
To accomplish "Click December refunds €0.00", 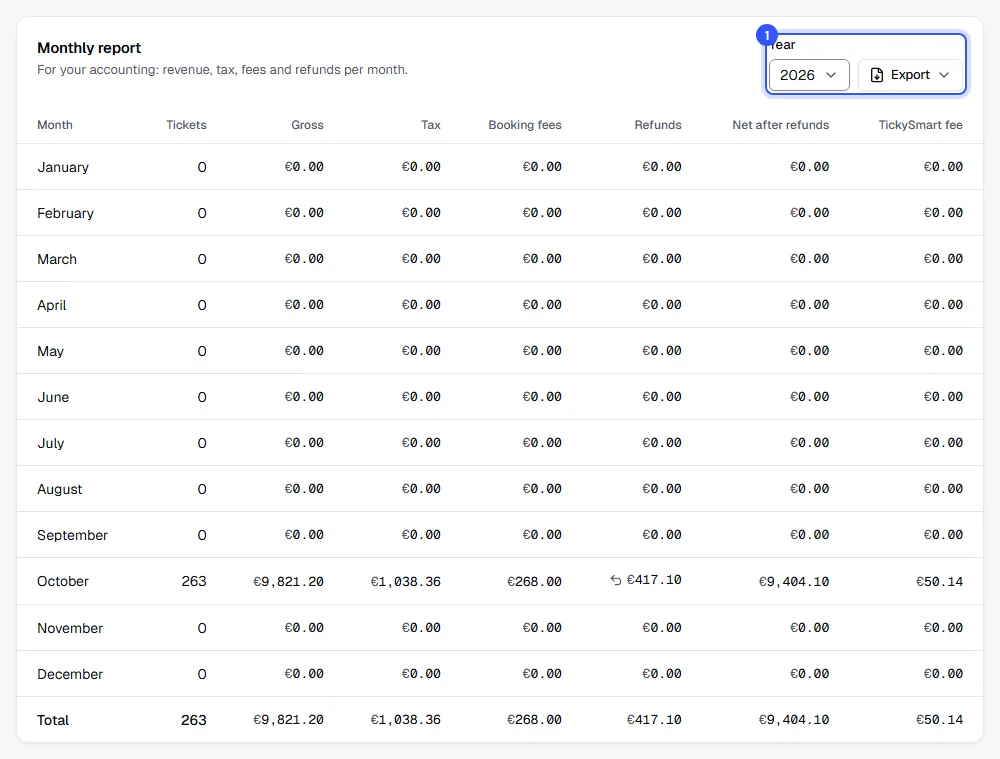I will (x=662, y=674).
